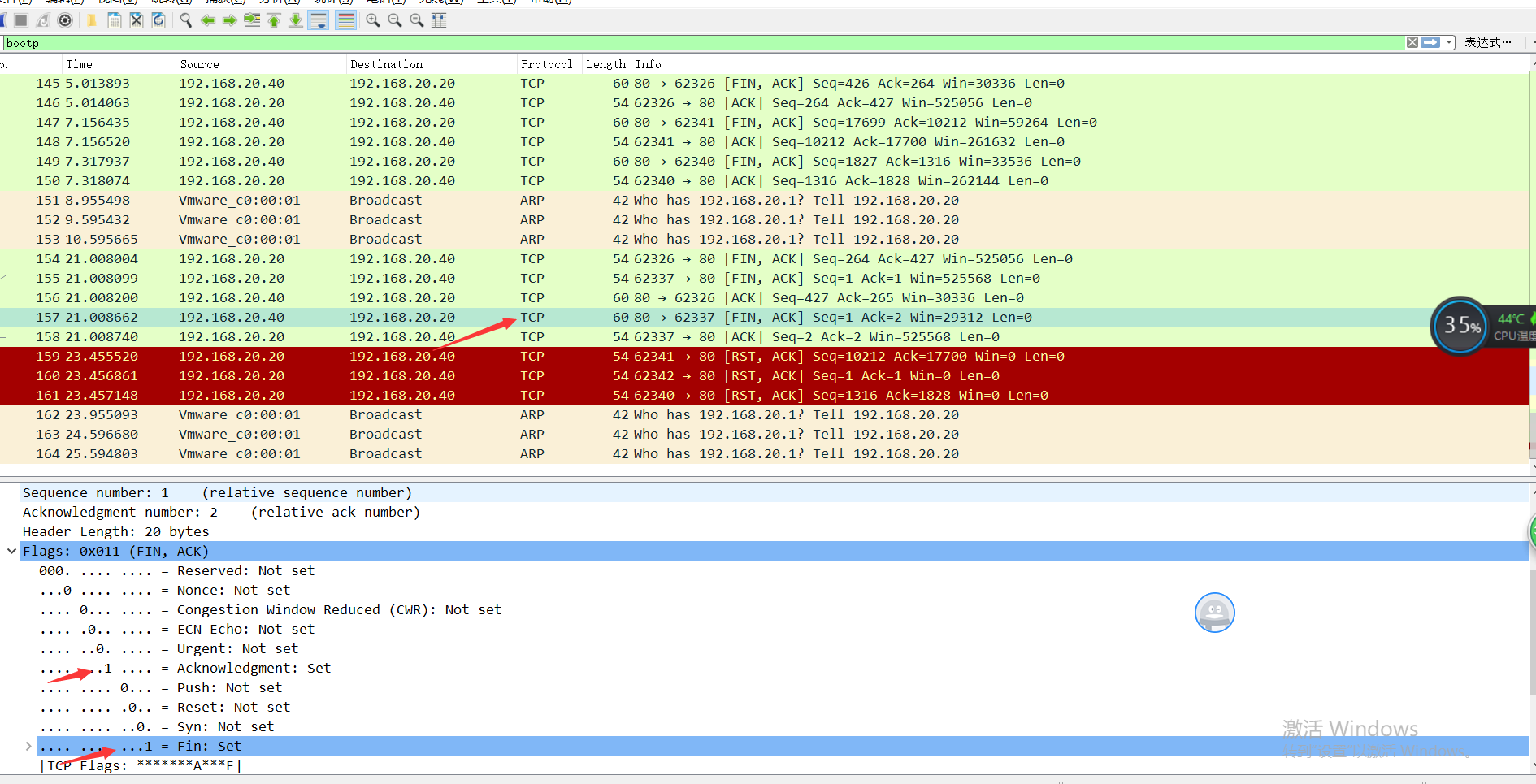The image size is (1536, 784).
Task: Toggle packet list colorize rules
Action: (345, 20)
